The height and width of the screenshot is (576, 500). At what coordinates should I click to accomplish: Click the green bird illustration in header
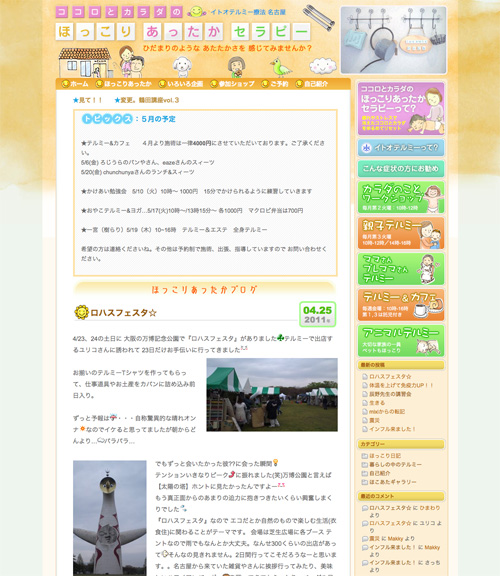[280, 67]
